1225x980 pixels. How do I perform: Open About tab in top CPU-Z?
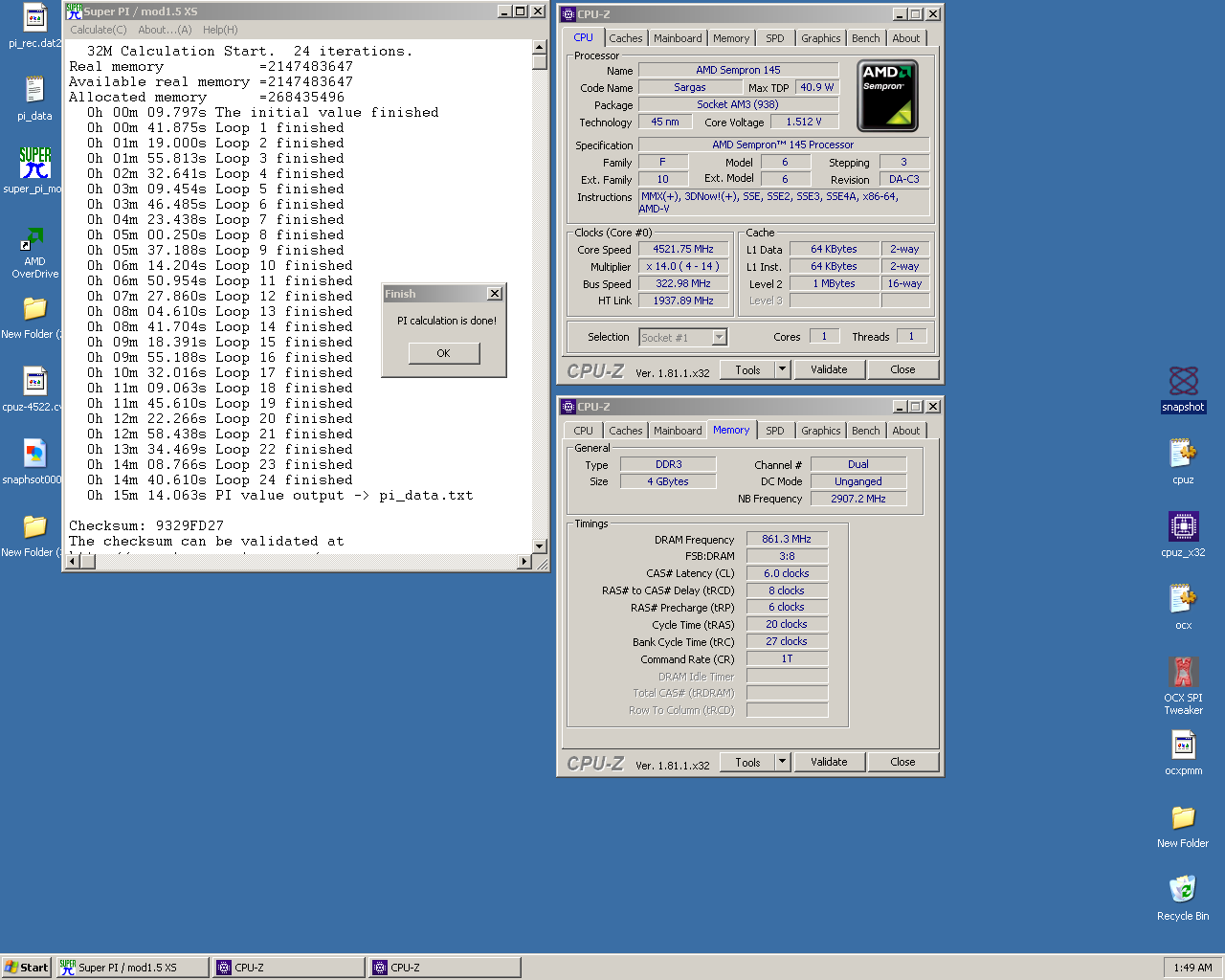906,38
